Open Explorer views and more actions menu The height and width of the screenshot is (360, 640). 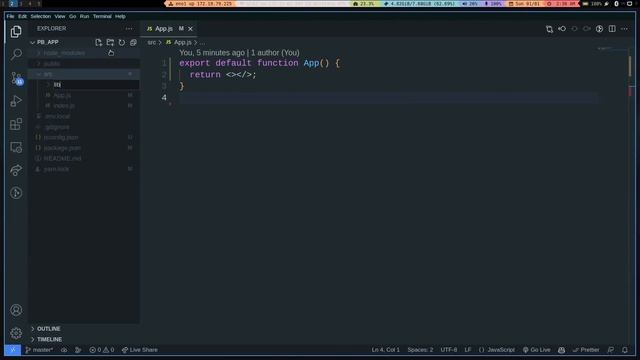point(129,29)
